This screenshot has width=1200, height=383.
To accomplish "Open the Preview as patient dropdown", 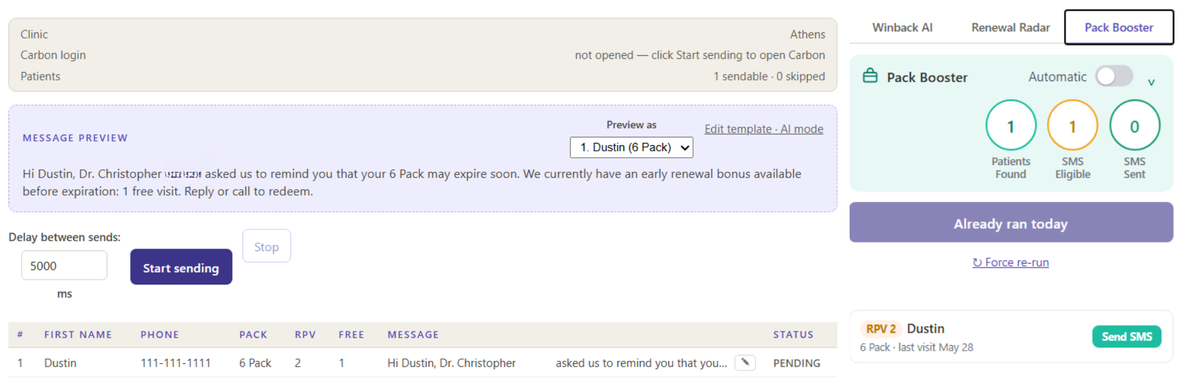I will (x=631, y=147).
